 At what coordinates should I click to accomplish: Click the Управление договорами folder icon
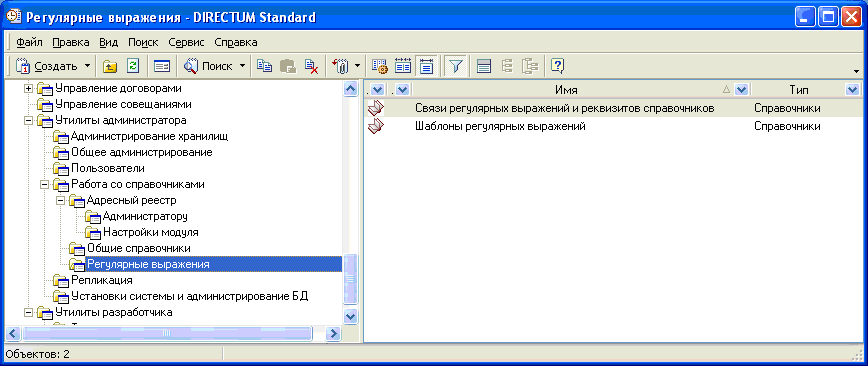pyautogui.click(x=44, y=89)
